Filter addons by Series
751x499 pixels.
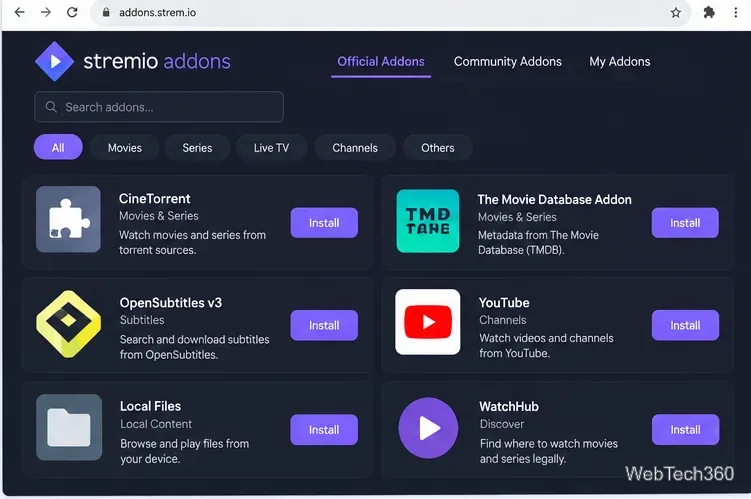tap(197, 148)
